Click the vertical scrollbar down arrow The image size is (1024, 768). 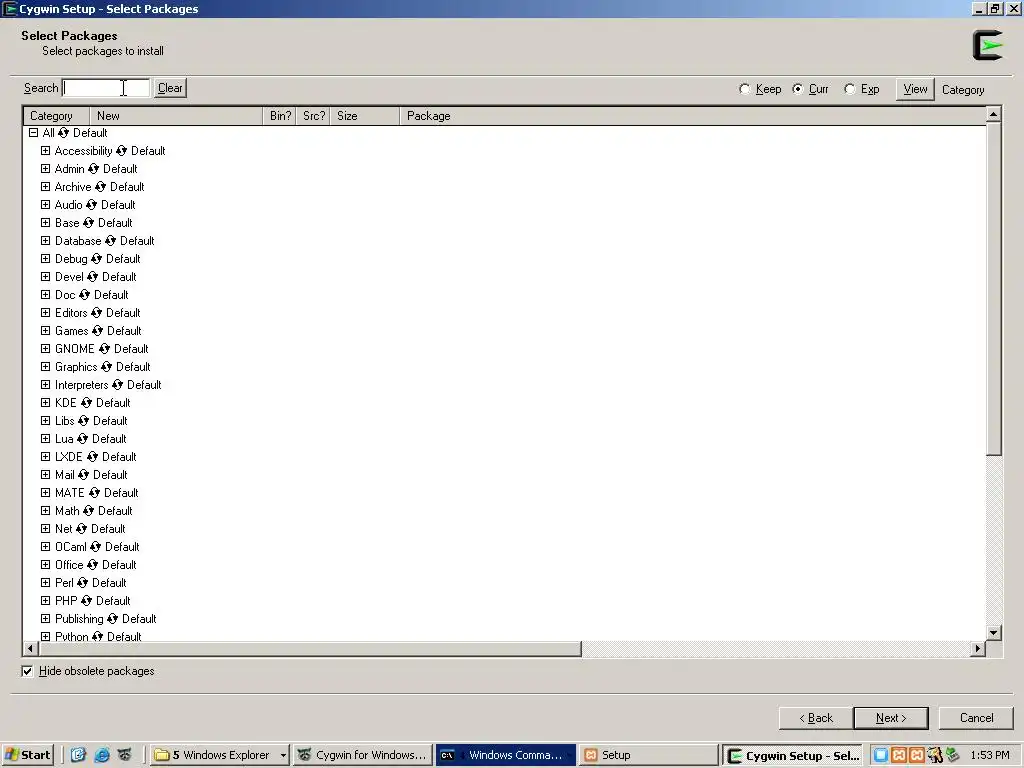993,633
